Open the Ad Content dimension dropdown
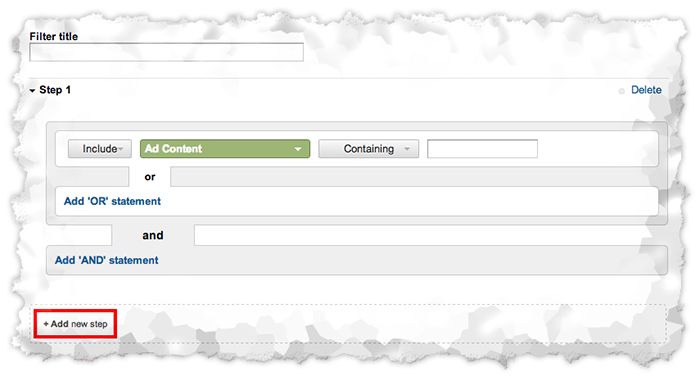This screenshot has height=377, width=700. (225, 149)
